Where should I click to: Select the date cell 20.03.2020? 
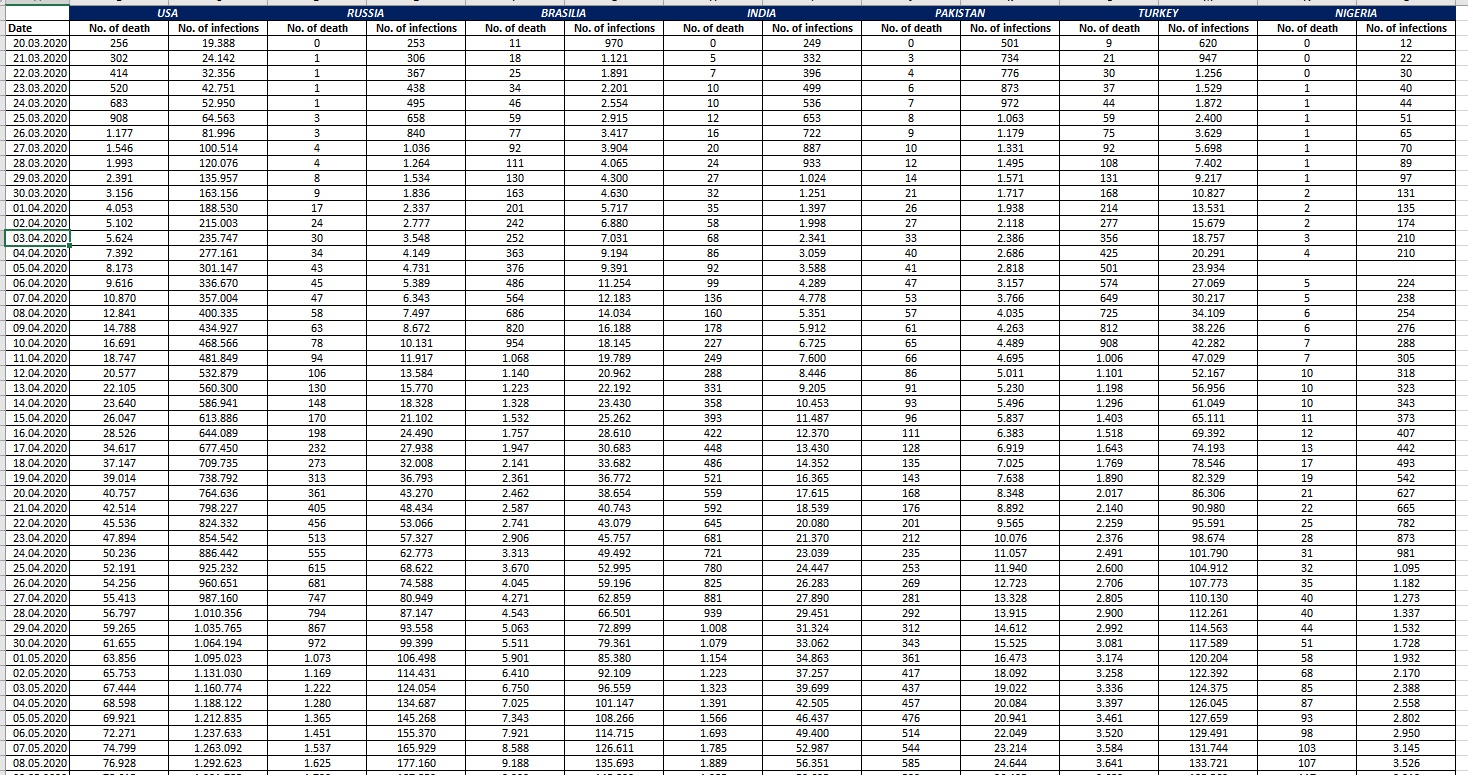(37, 43)
